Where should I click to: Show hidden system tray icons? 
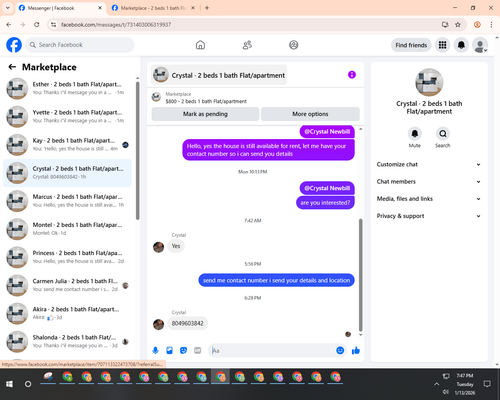pyautogui.click(x=436, y=384)
